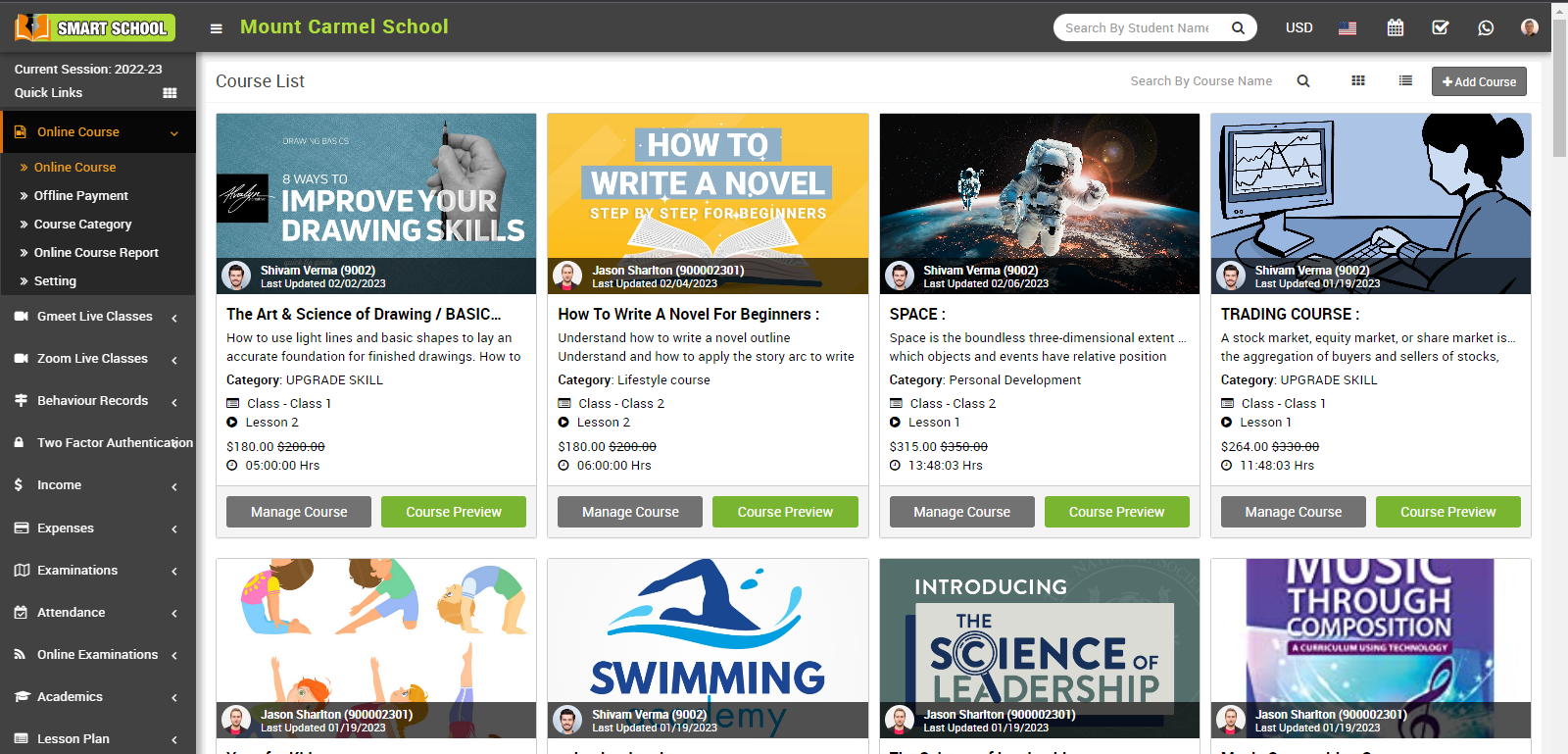
Task: Open the calendar icon in top bar
Action: point(1396,27)
